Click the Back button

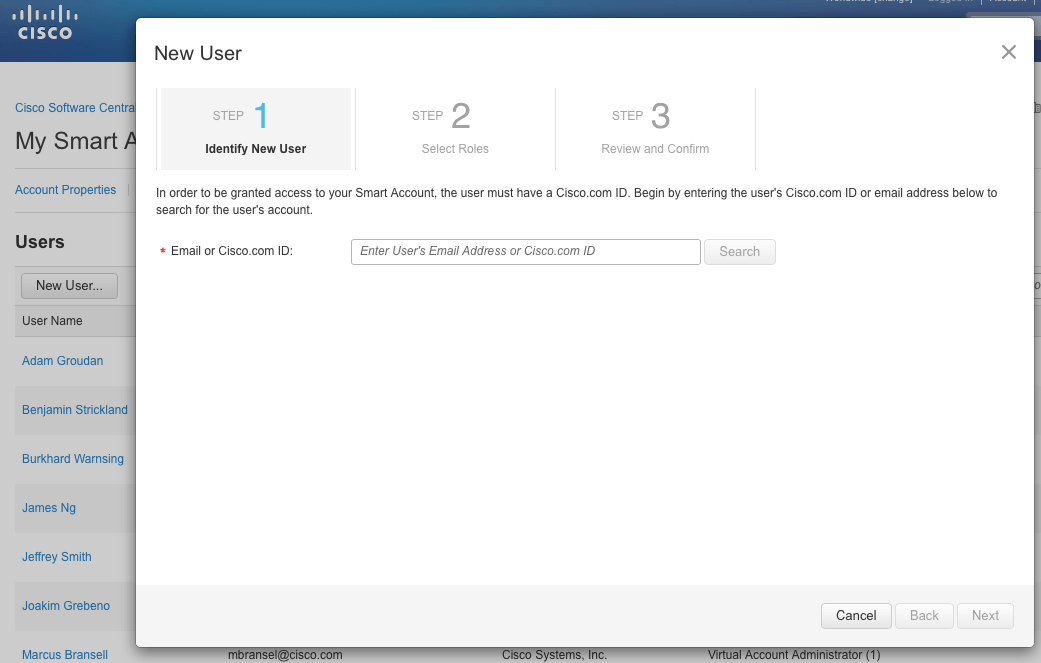[923, 615]
